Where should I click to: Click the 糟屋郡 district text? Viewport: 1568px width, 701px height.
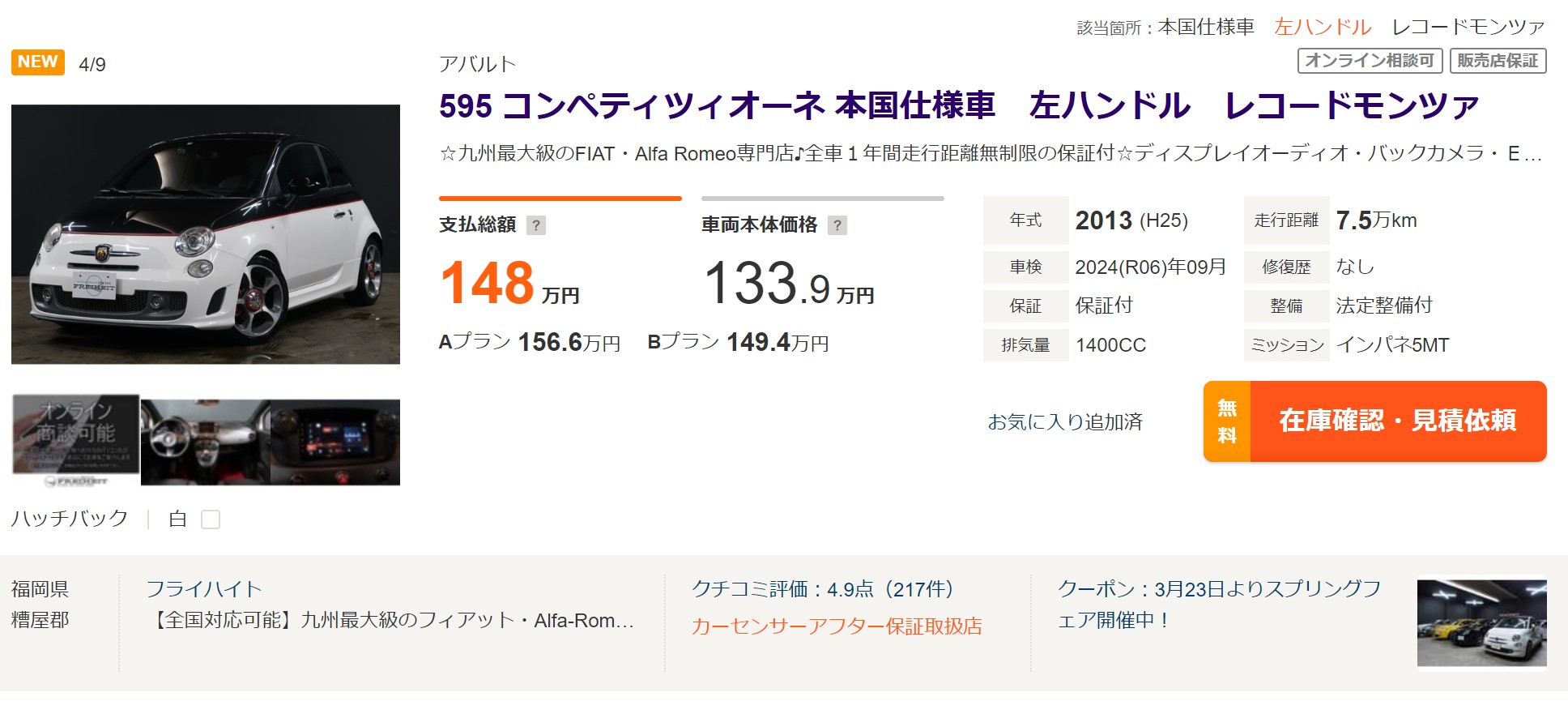click(40, 620)
